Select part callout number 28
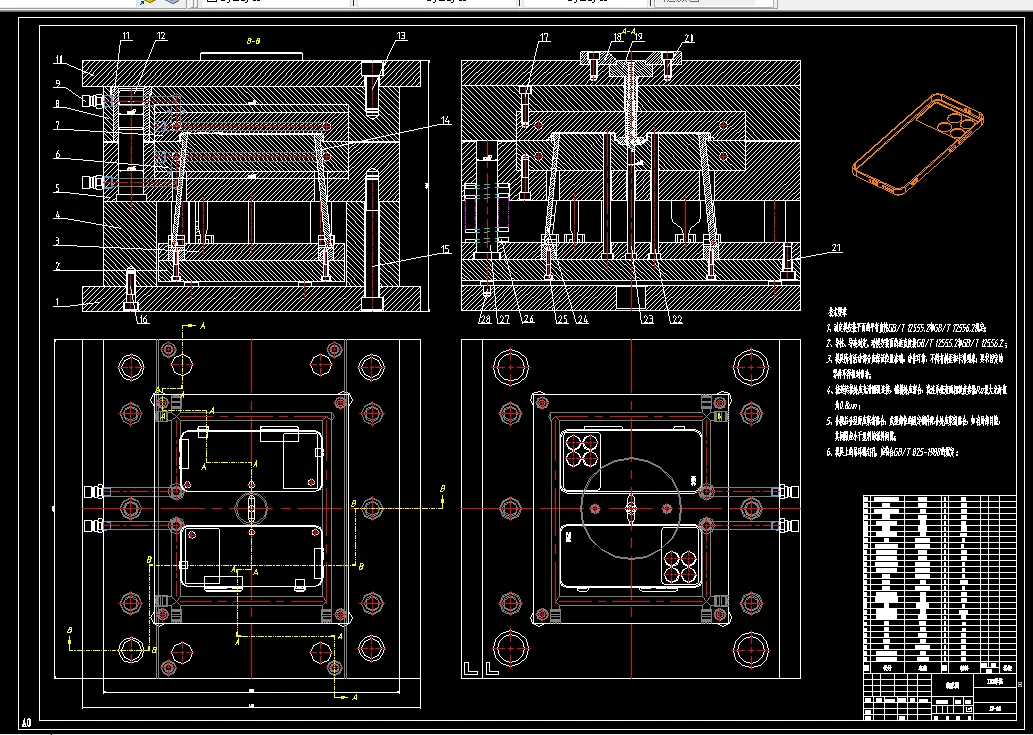This screenshot has height=735, width=1033. (x=486, y=319)
